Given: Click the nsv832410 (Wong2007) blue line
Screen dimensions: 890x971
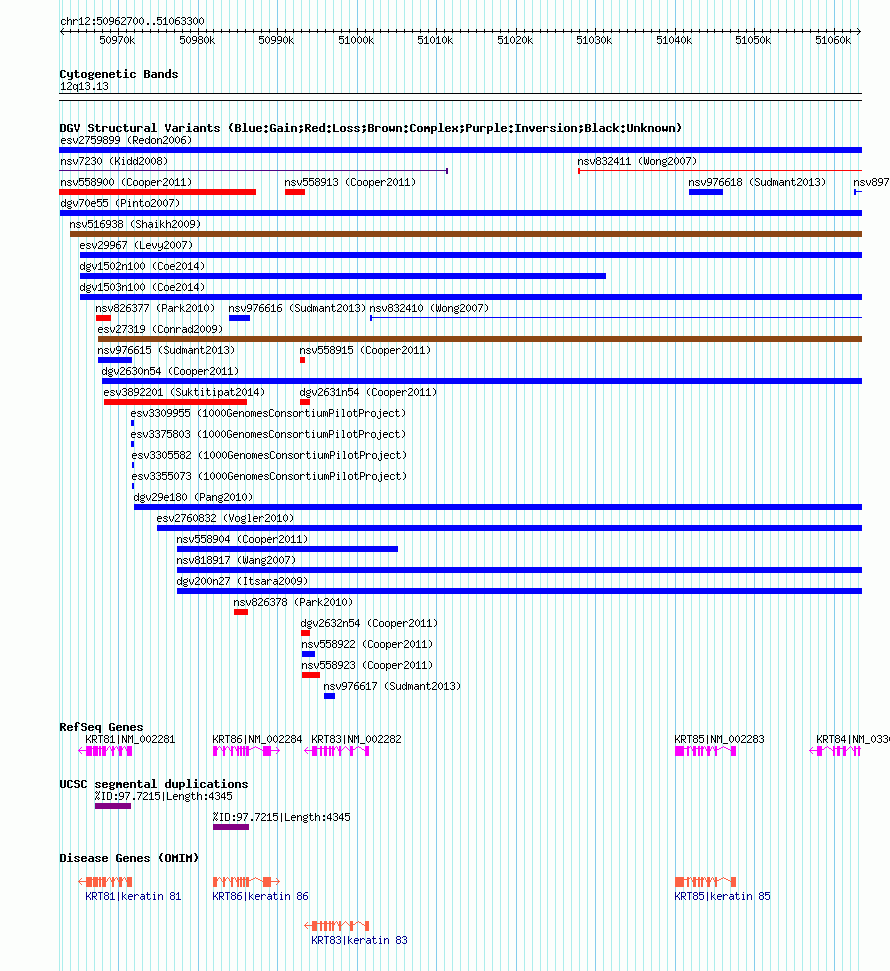Looking at the screenshot, I should pyautogui.click(x=616, y=318).
